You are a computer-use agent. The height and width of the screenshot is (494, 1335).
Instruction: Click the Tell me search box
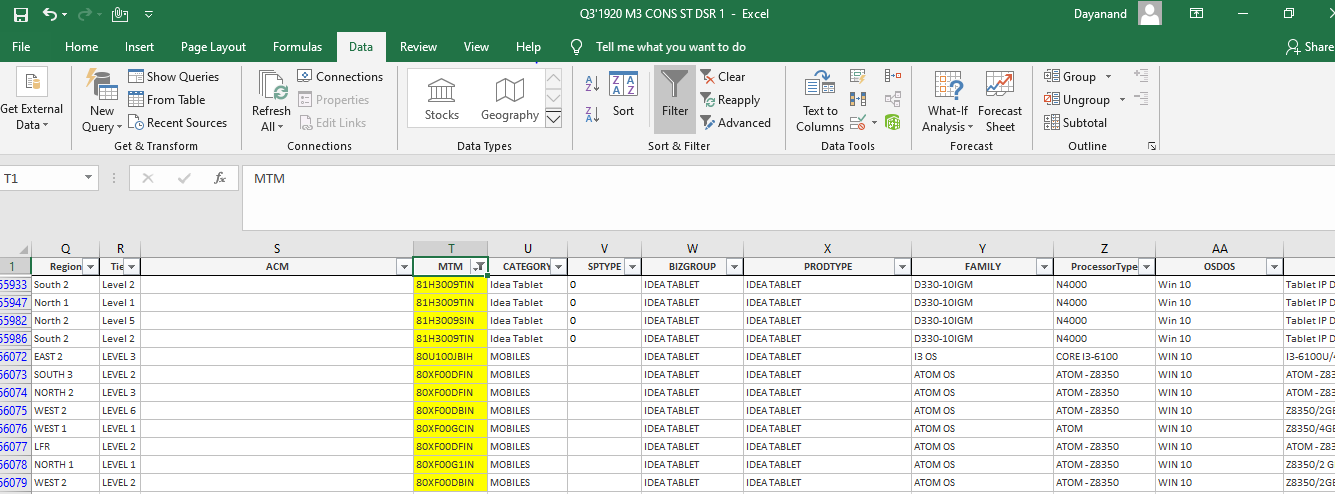point(670,47)
